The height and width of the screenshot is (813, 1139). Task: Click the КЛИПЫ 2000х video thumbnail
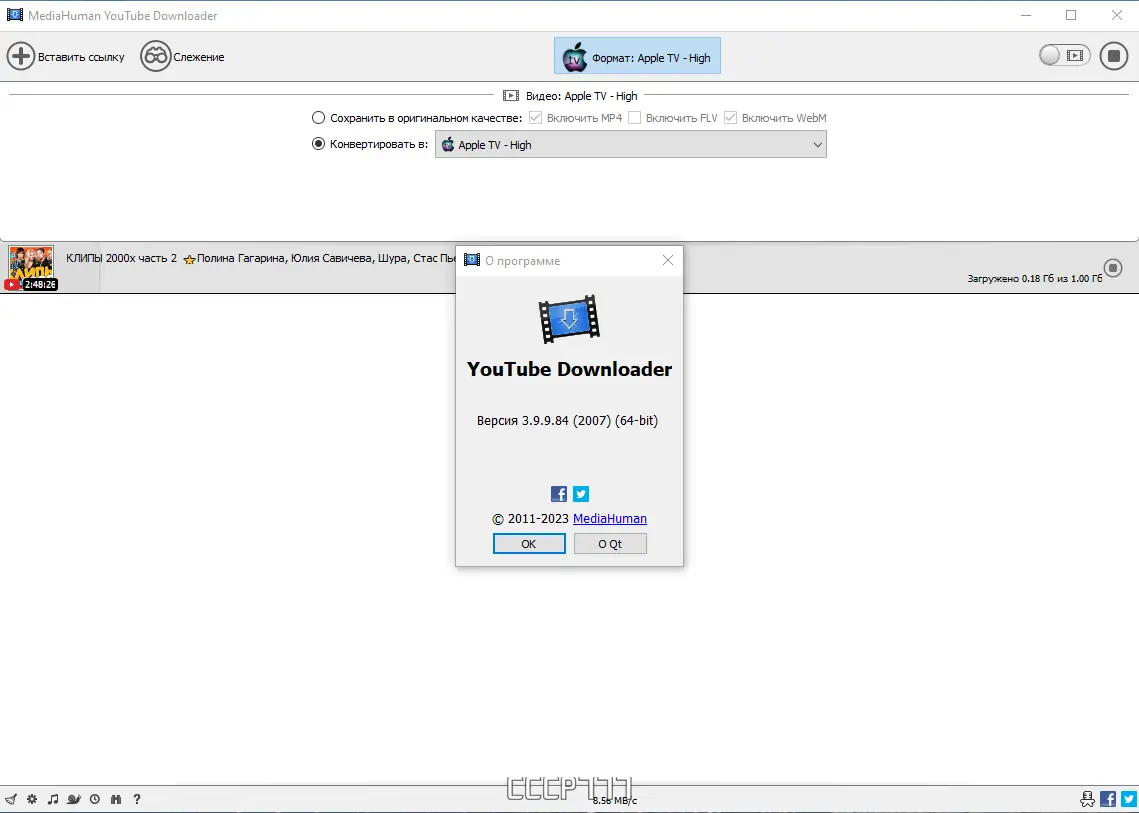pyautogui.click(x=31, y=268)
